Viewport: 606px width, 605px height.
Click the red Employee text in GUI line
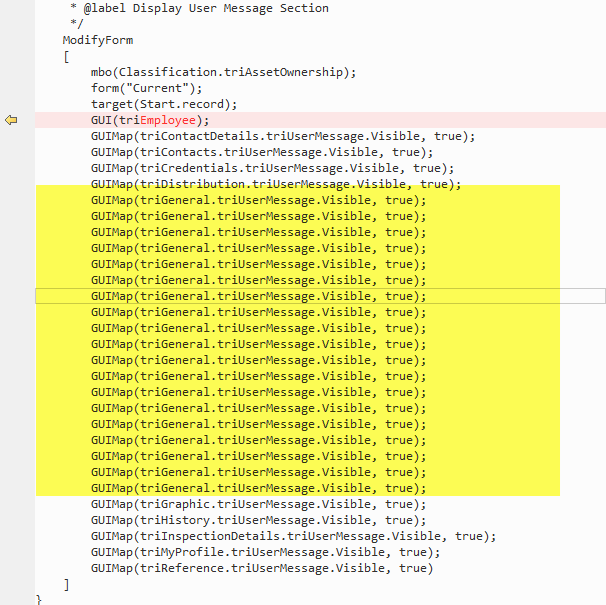coord(168,120)
